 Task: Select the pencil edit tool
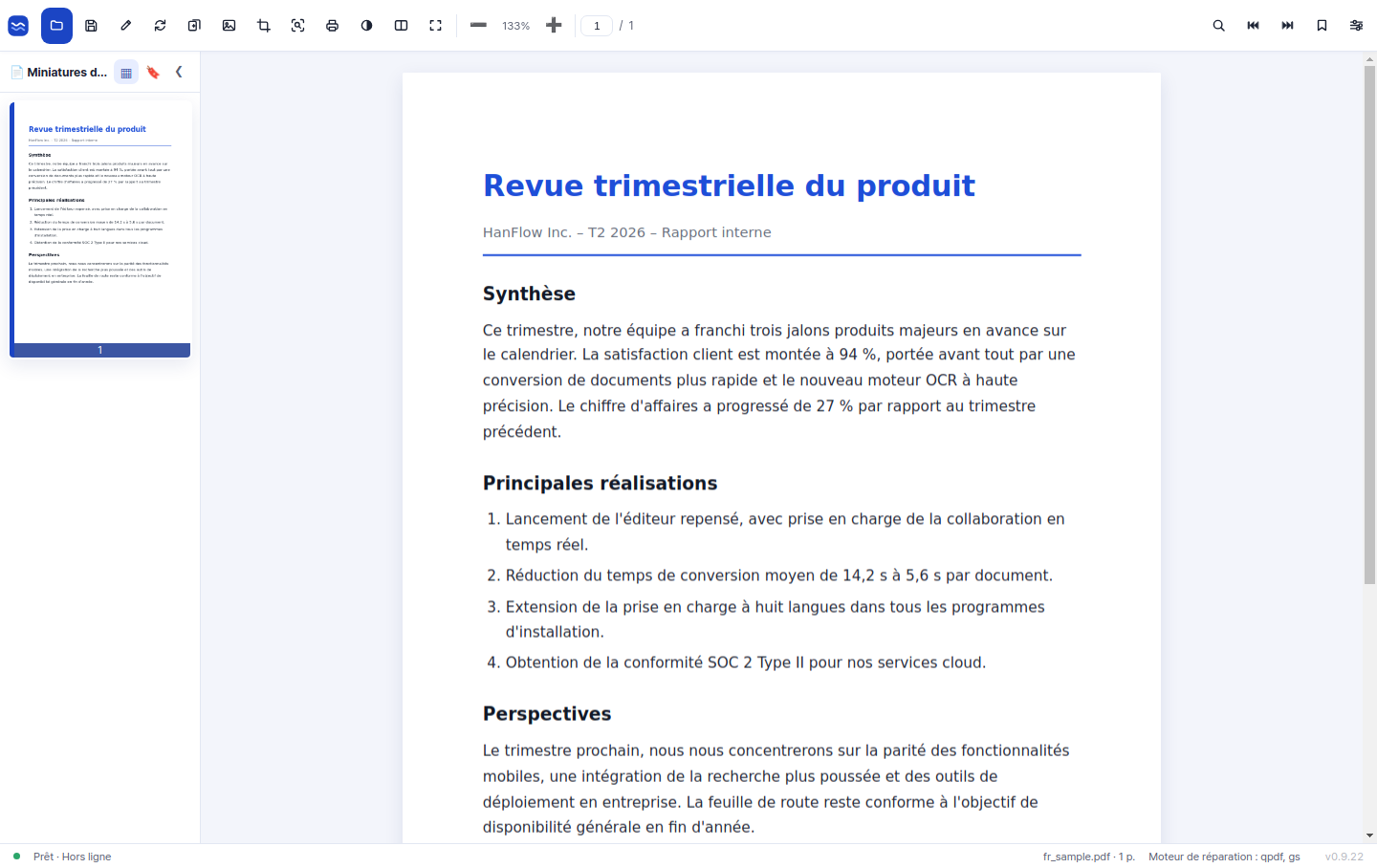(125, 26)
